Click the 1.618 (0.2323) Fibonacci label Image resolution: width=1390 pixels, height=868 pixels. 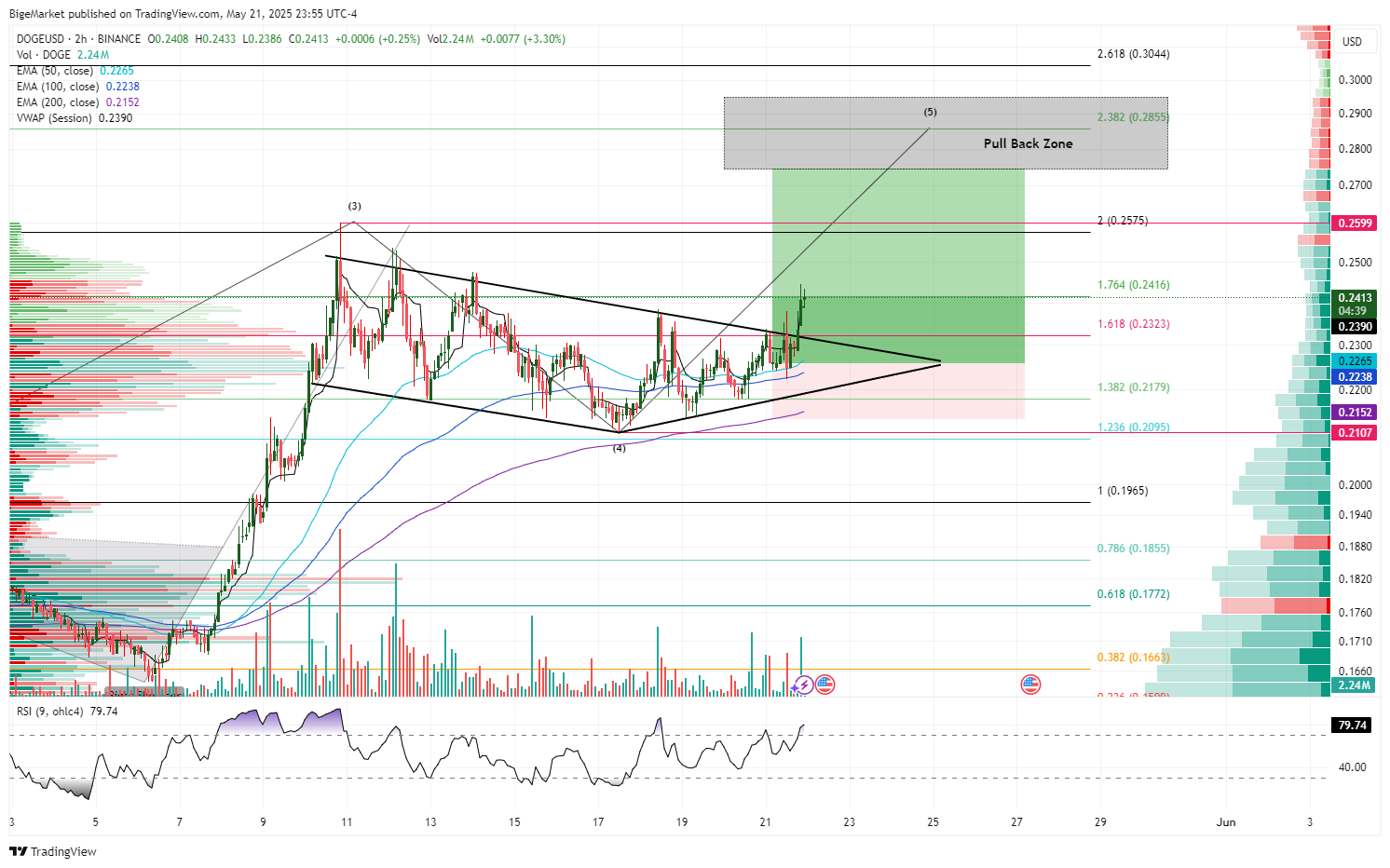click(1134, 324)
